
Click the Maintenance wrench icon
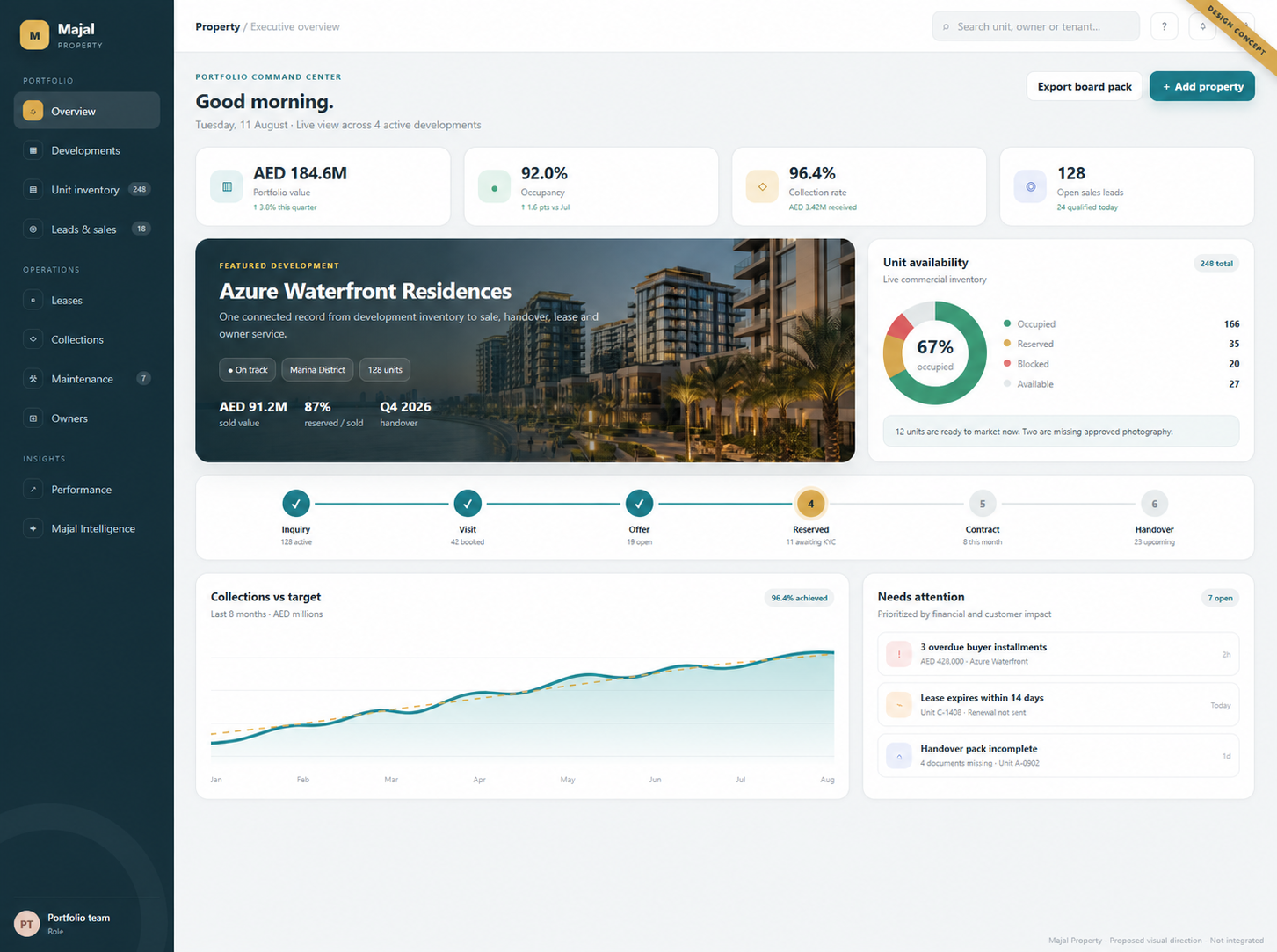pos(33,379)
